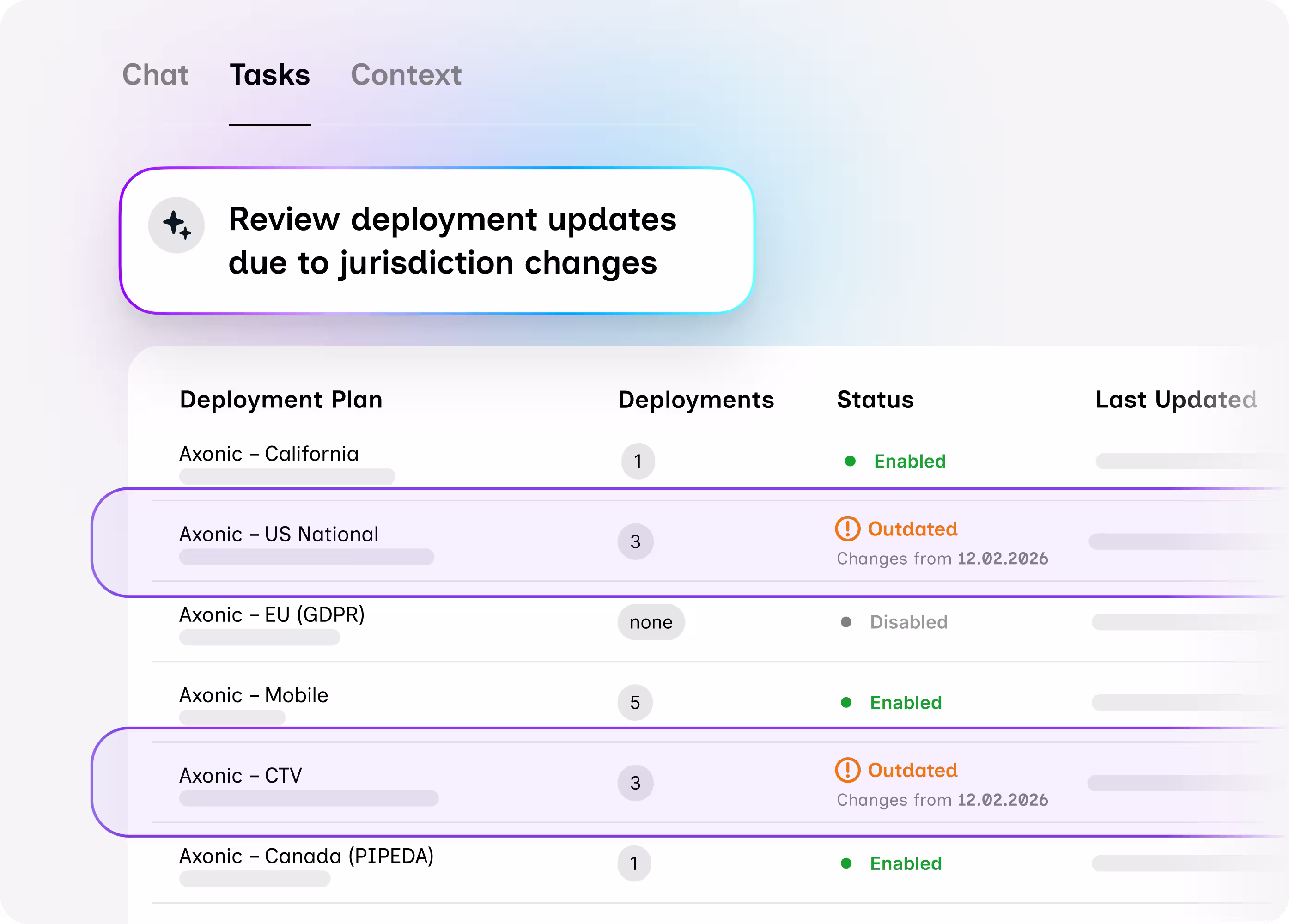Image resolution: width=1289 pixels, height=924 pixels.
Task: Open the Axonic – US National plan
Action: [279, 534]
